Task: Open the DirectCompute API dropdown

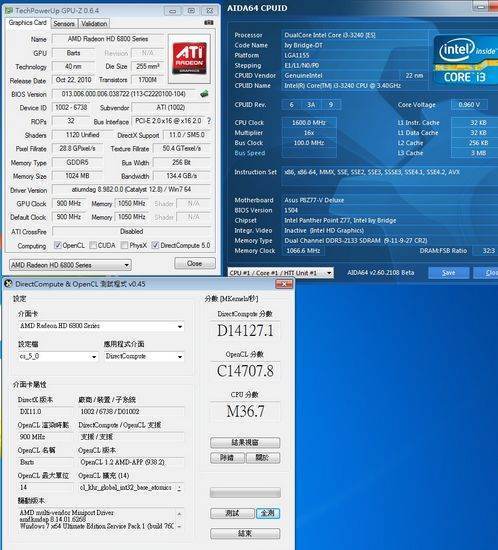Action: [x=144, y=356]
